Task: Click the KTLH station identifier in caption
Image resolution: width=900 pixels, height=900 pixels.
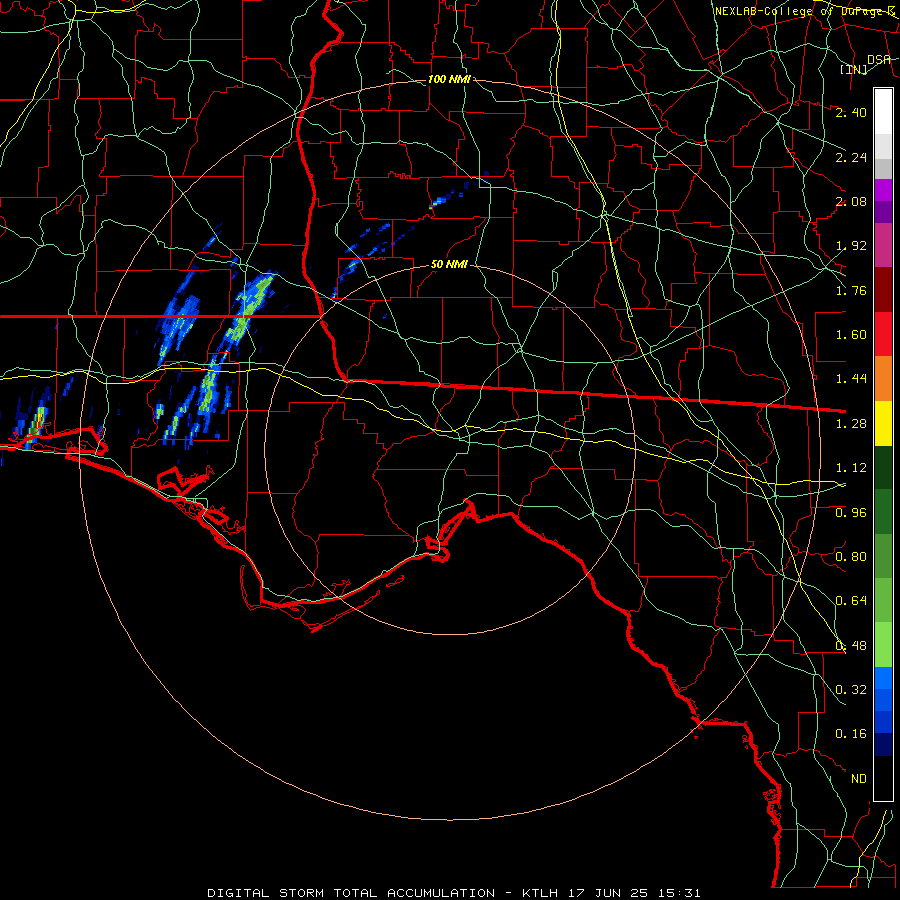Action: (x=540, y=893)
